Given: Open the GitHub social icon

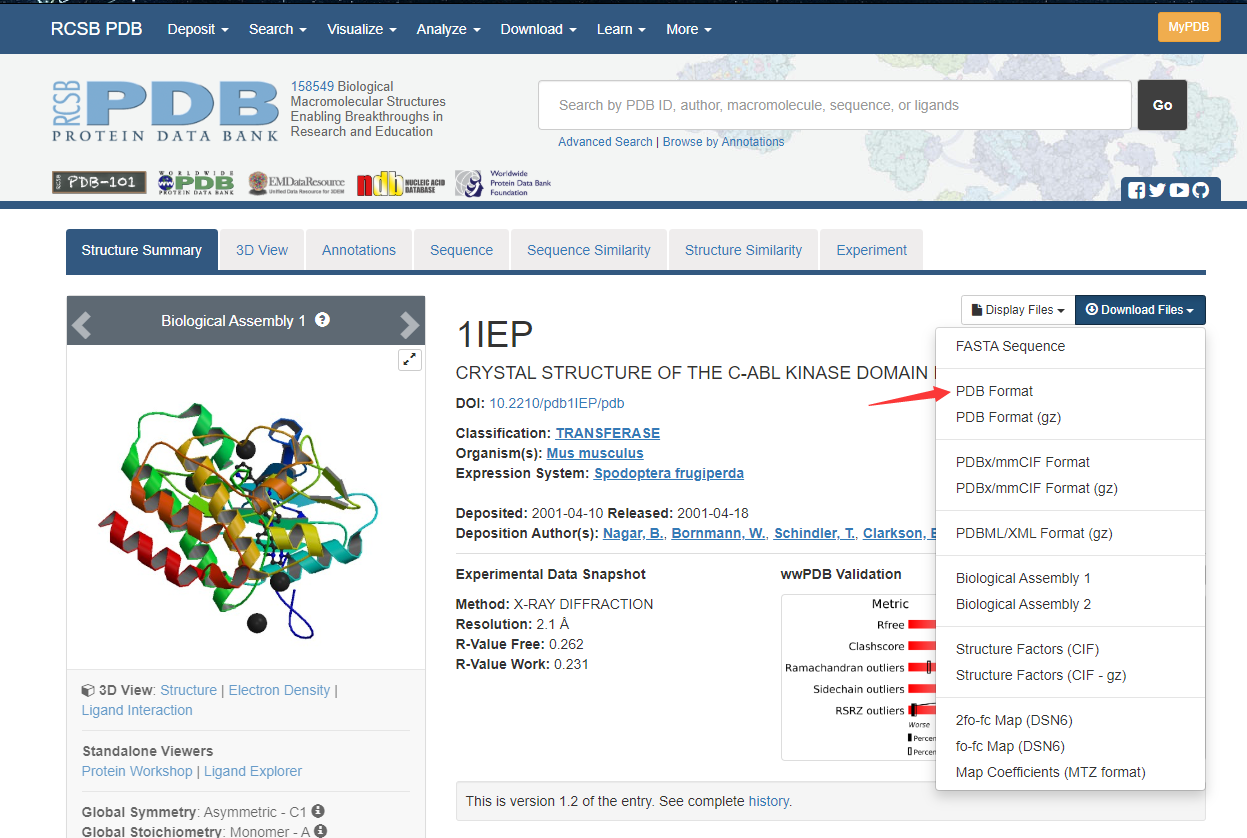Looking at the screenshot, I should coord(1201,190).
